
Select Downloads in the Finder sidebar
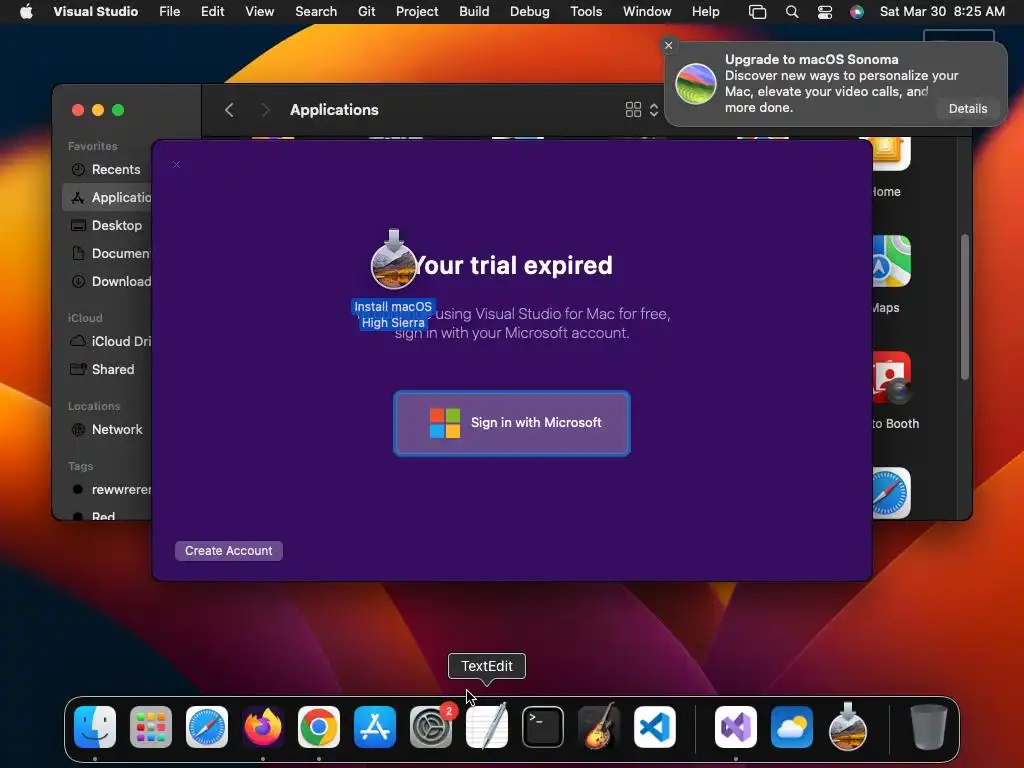click(106, 281)
